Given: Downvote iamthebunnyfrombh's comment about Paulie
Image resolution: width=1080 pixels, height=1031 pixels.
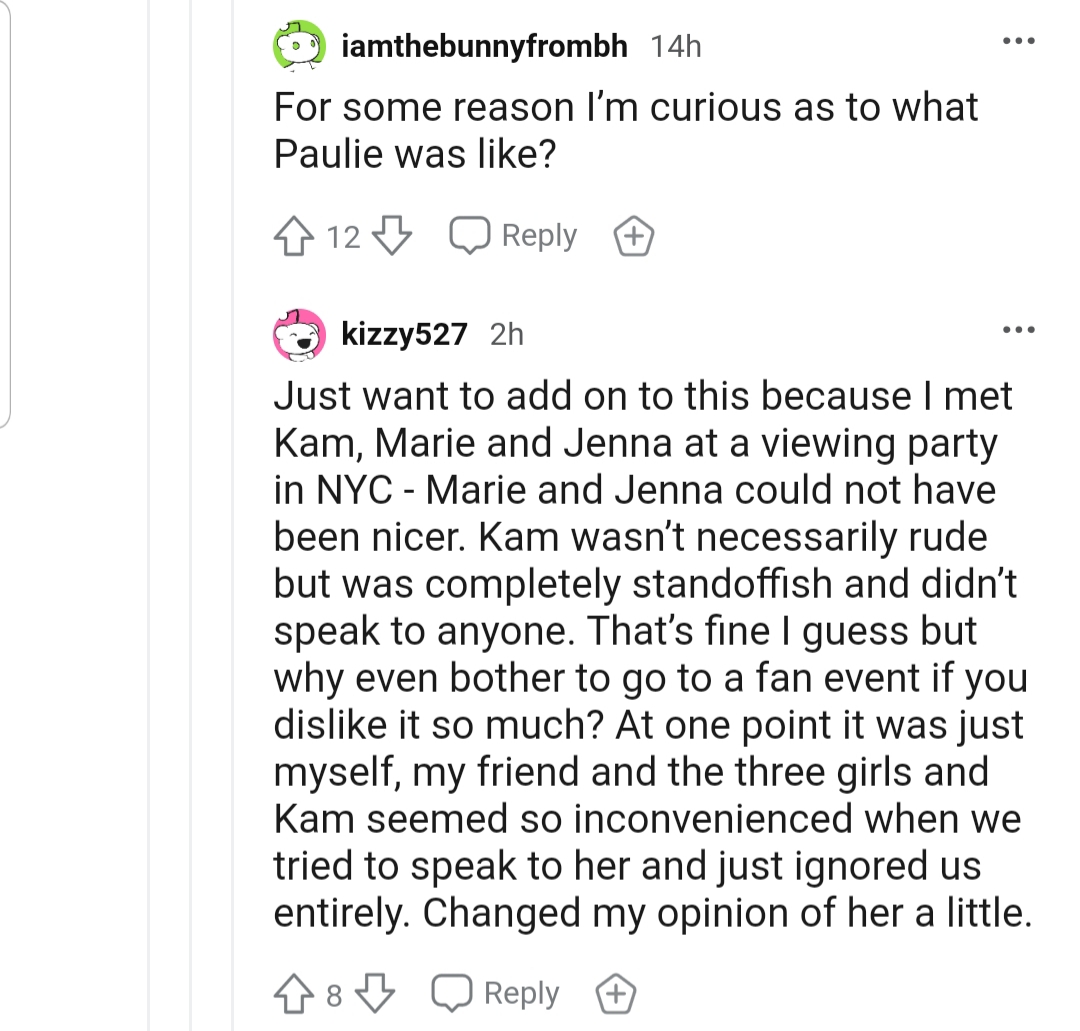Looking at the screenshot, I should pyautogui.click(x=392, y=236).
